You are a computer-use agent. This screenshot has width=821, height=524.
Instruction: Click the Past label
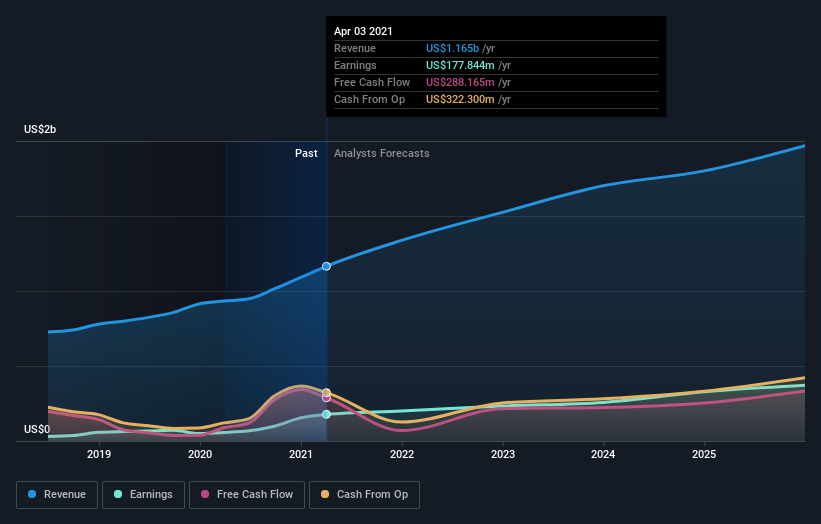pyautogui.click(x=306, y=153)
